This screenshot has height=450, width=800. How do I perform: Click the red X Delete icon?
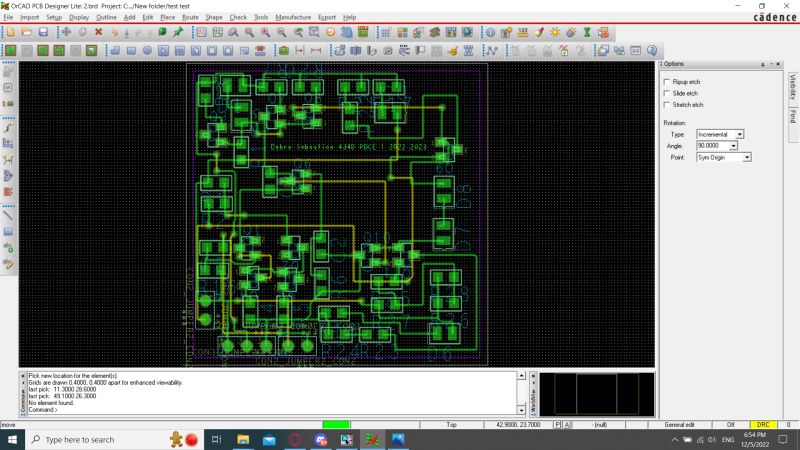point(98,33)
